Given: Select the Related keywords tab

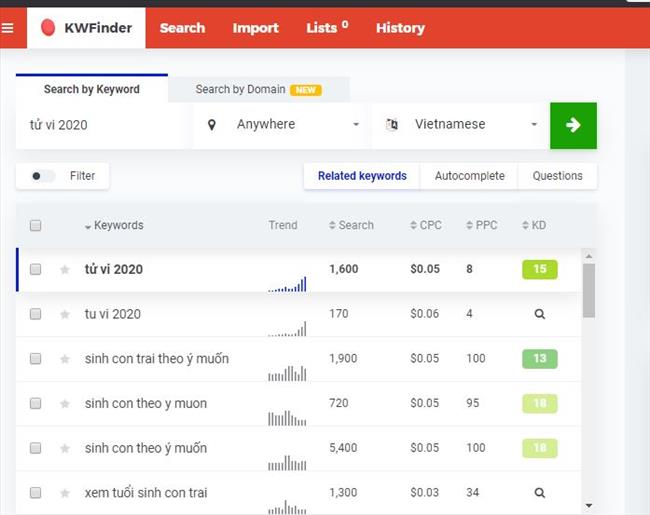Looking at the screenshot, I should click(x=362, y=176).
